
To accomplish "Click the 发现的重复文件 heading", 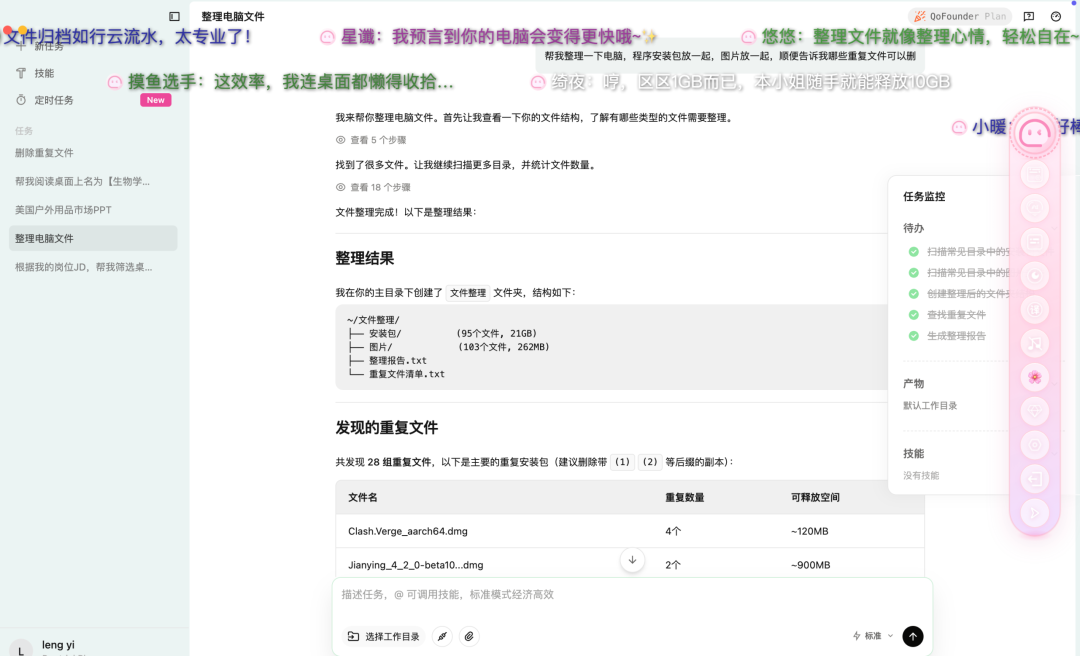I will tap(386, 428).
